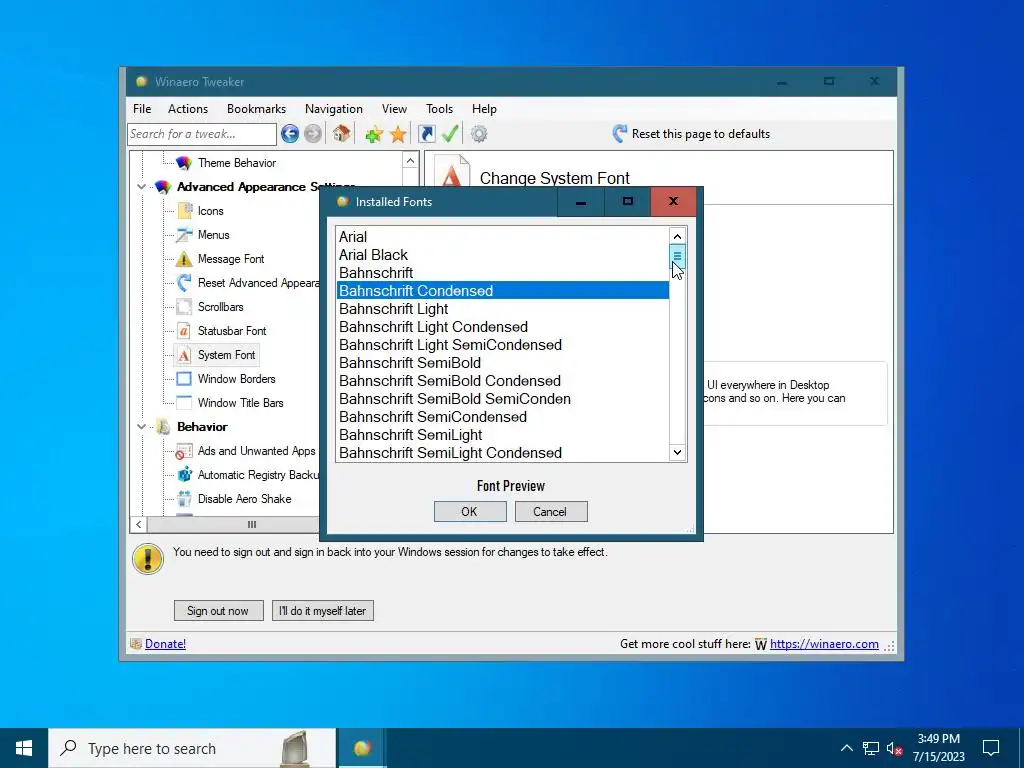Viewport: 1024px width, 768px height.
Task: Click the grey forward arrow toolbar icon
Action: [313, 134]
